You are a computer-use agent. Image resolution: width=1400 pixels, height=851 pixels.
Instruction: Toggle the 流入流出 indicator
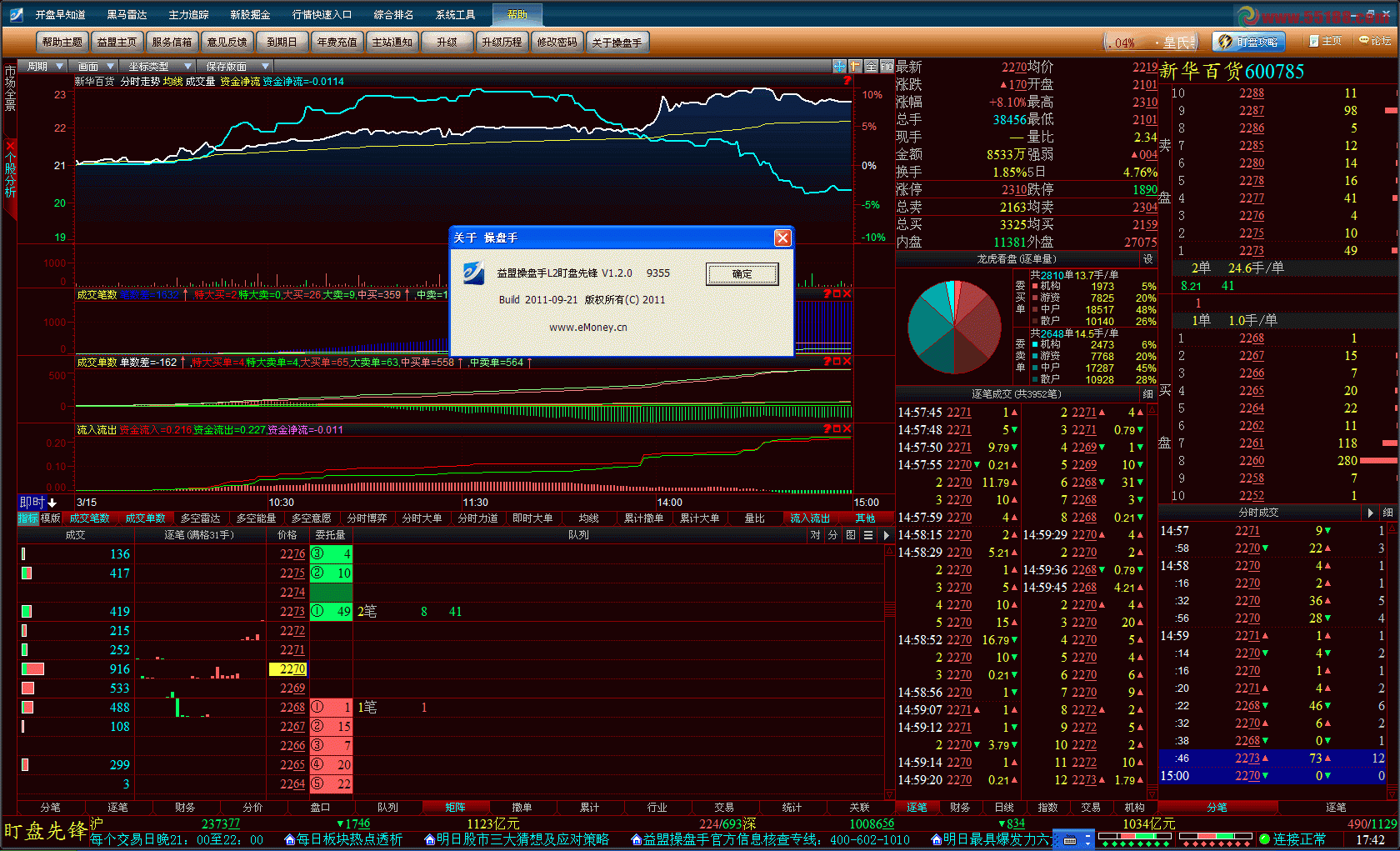(810, 518)
